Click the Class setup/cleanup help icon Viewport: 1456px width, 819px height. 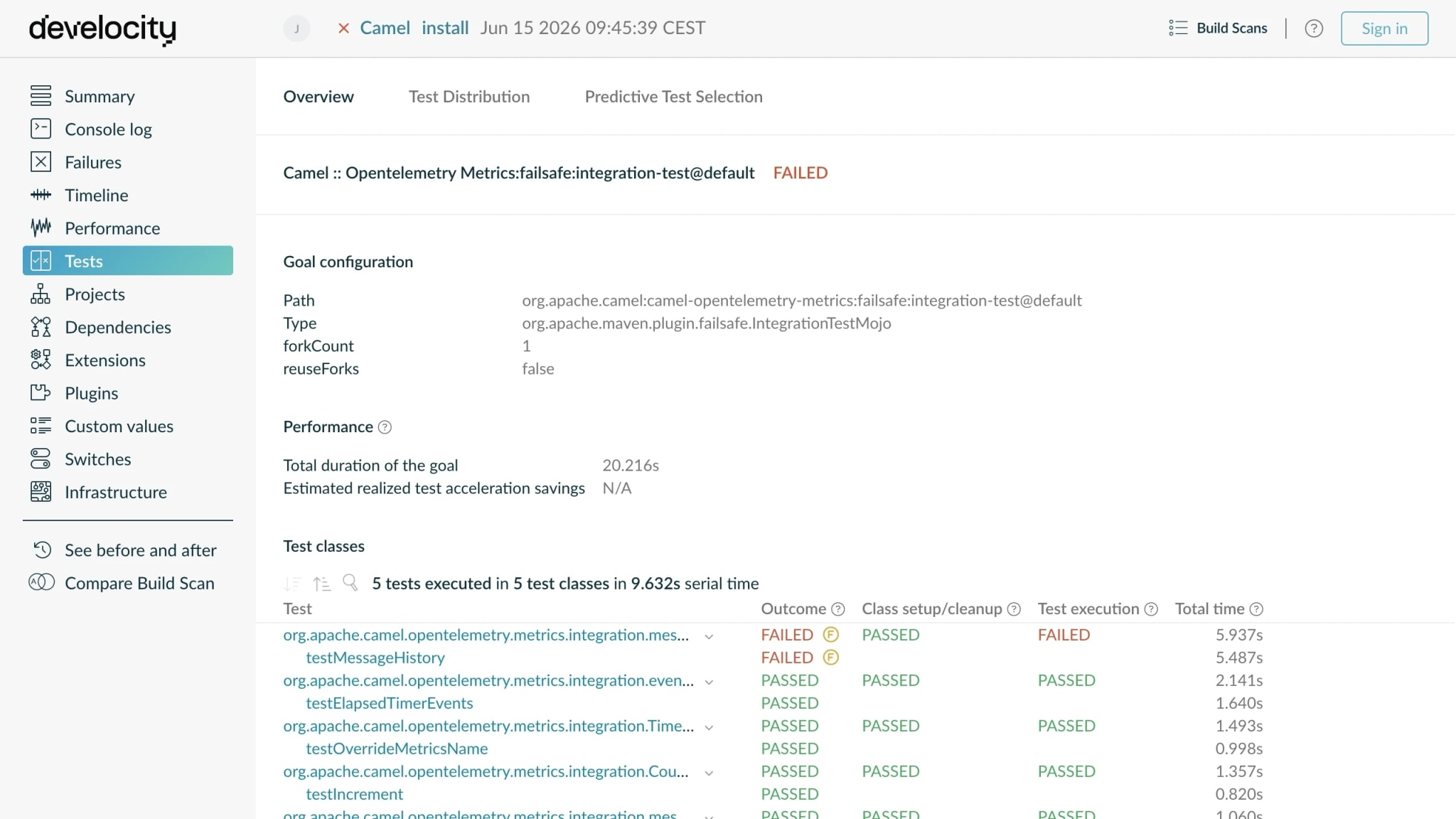click(1014, 609)
